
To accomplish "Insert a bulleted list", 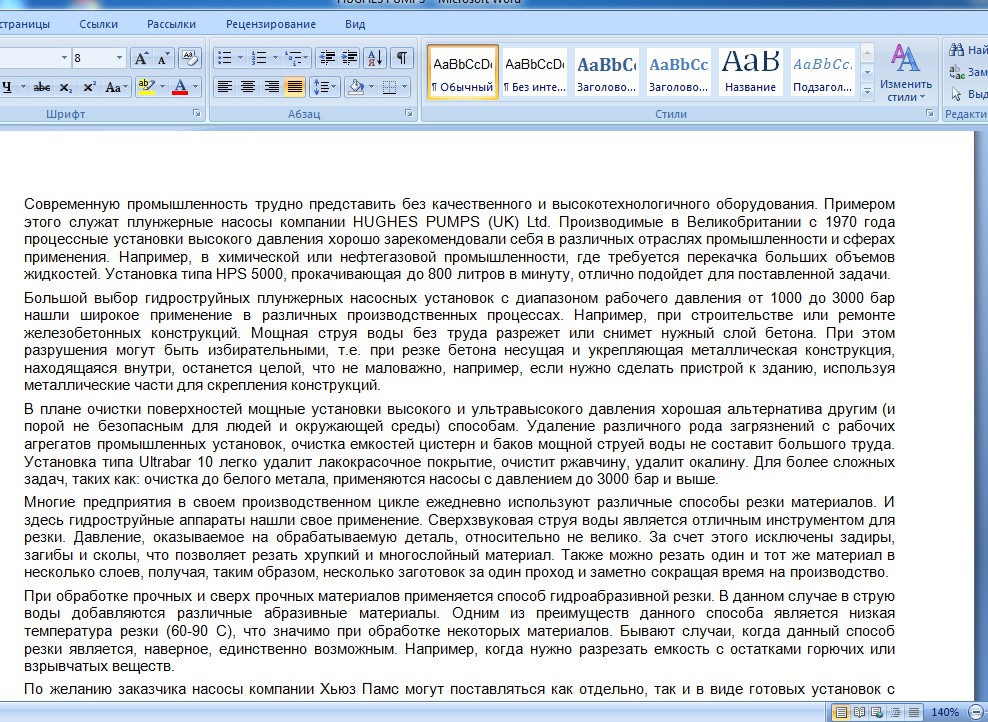I will pos(224,59).
